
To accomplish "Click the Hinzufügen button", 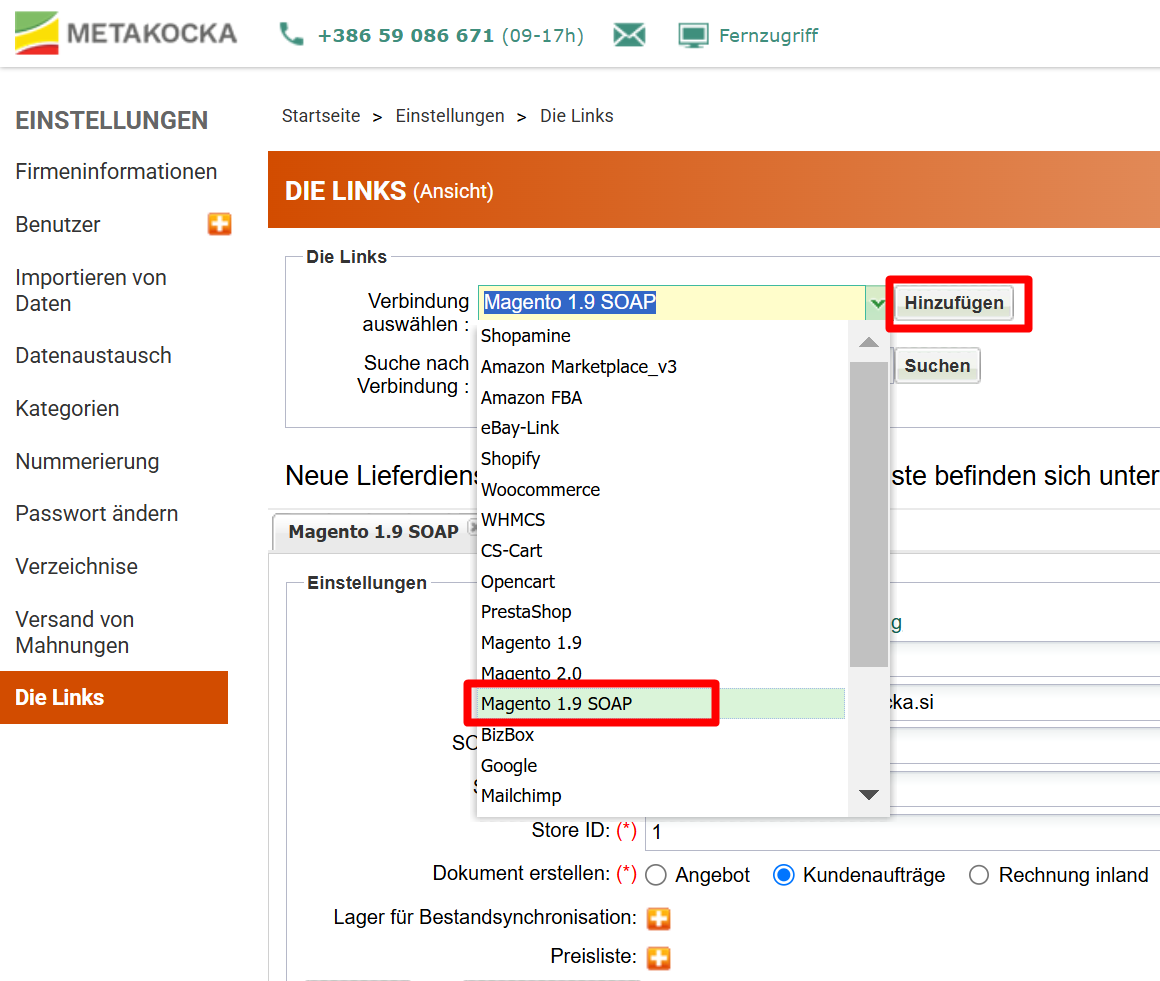I will 954,303.
